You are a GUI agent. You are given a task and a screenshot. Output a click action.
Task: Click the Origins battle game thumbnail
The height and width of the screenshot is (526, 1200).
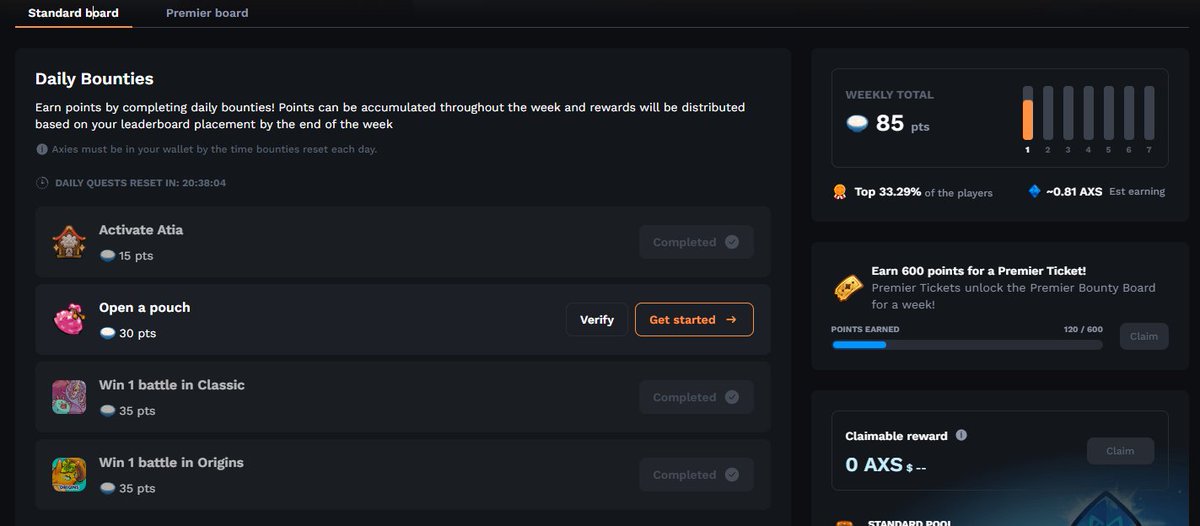69,474
